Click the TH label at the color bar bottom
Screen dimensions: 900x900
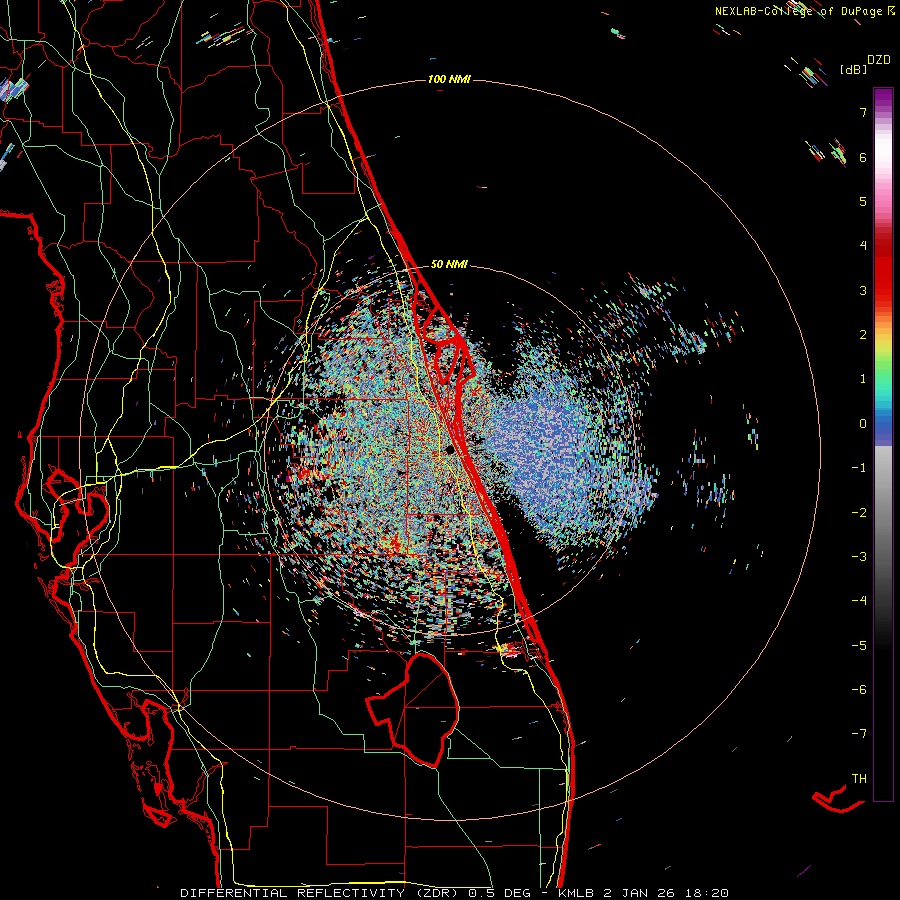click(859, 778)
